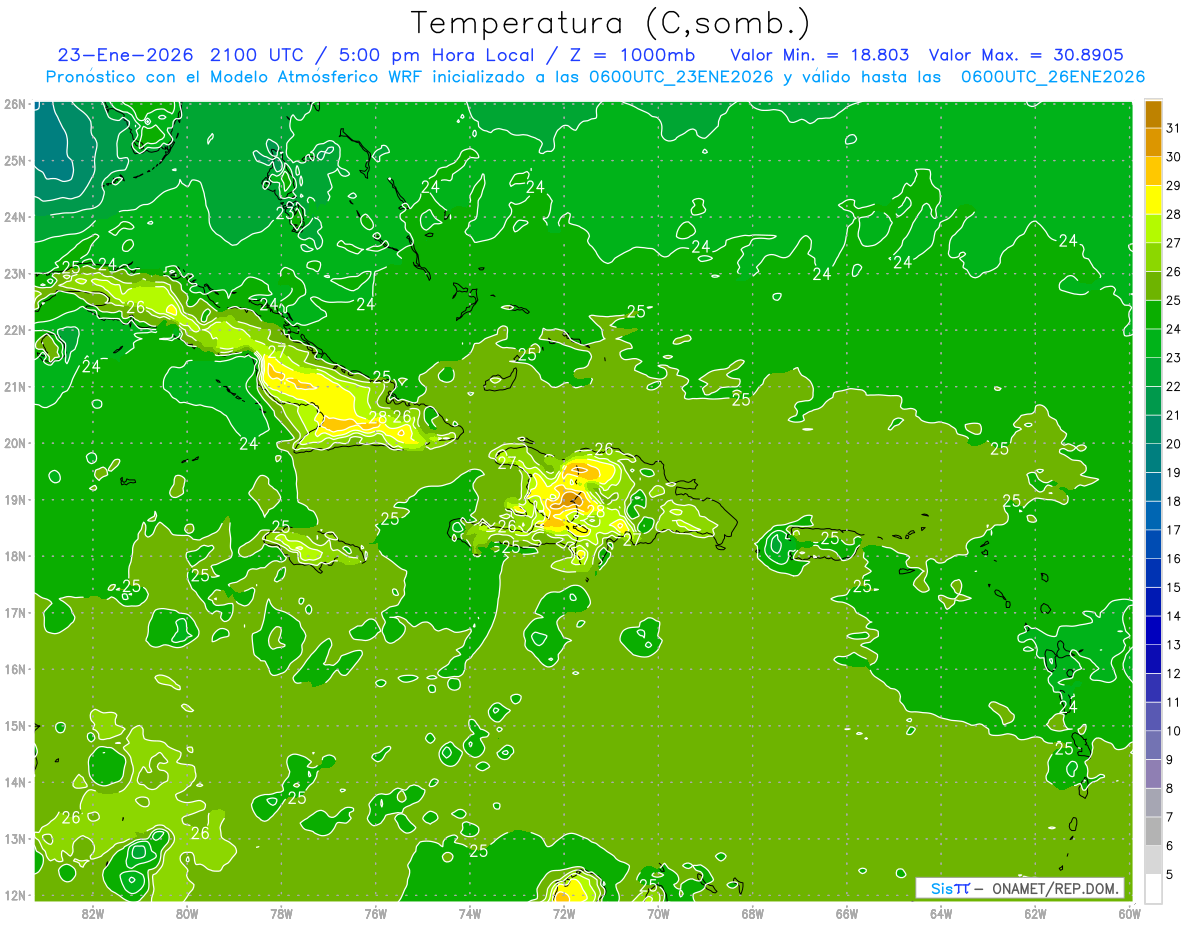Click the "60W" longitude axis label
1200x927 pixels.
[x=1128, y=912]
